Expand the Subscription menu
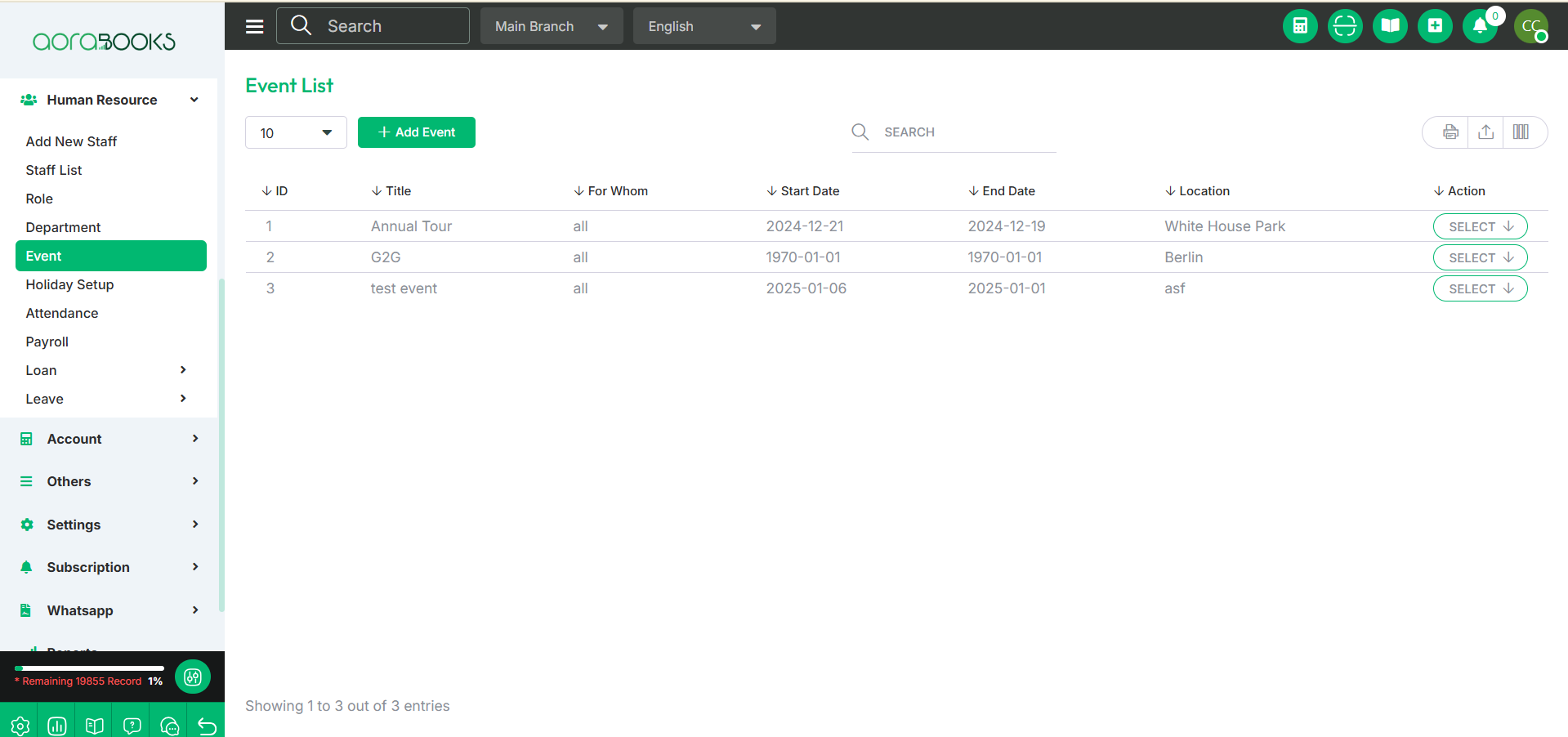This screenshot has width=1568, height=737. pos(110,567)
